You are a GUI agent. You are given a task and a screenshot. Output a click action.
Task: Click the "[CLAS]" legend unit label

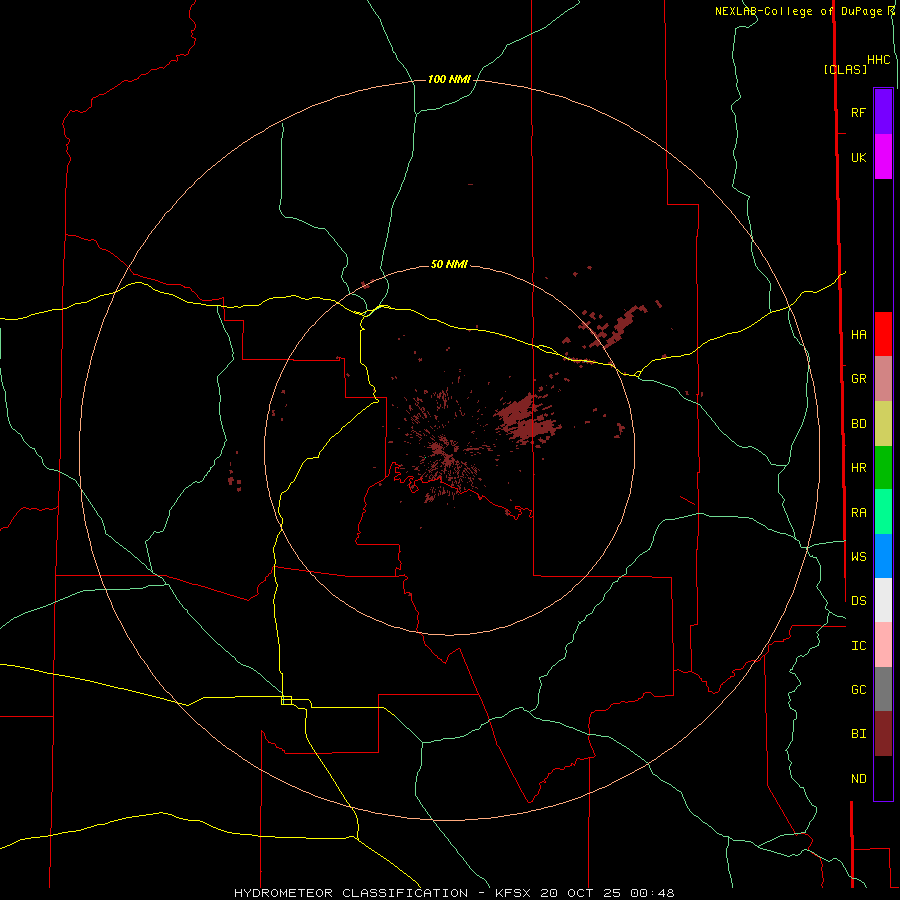click(845, 69)
